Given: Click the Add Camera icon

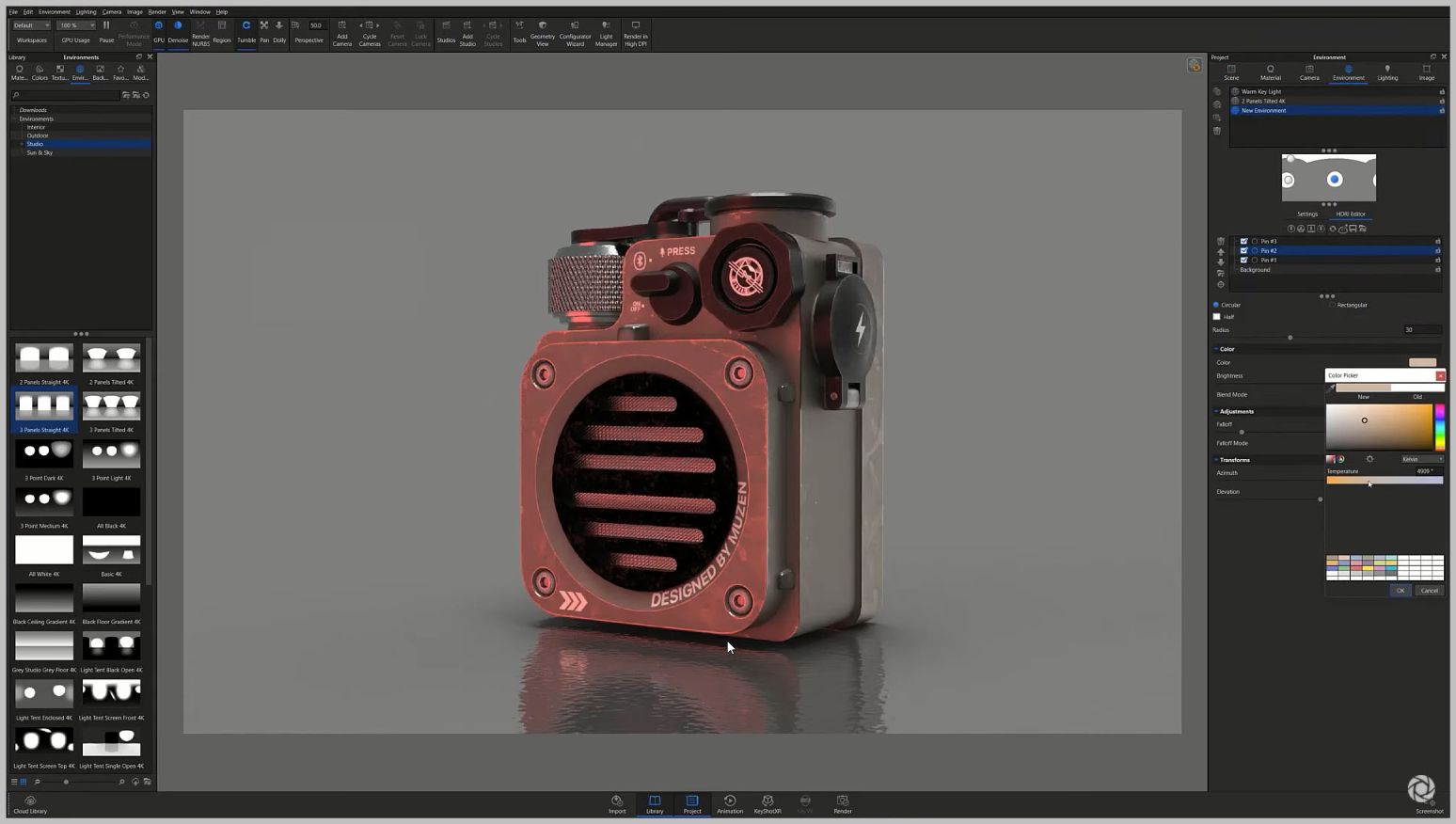Looking at the screenshot, I should (341, 32).
